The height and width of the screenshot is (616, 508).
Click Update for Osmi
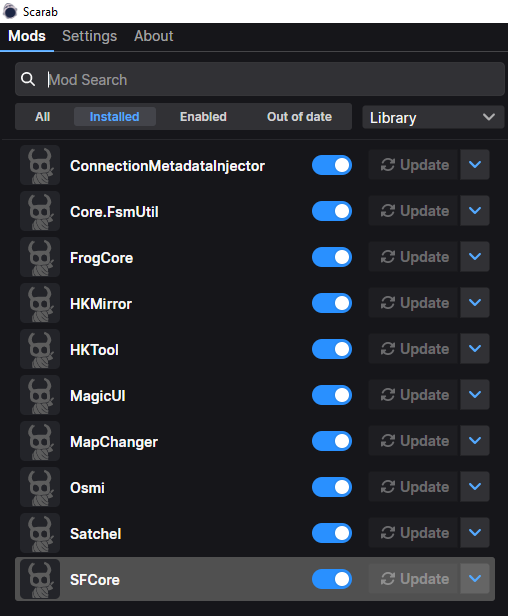(x=414, y=486)
